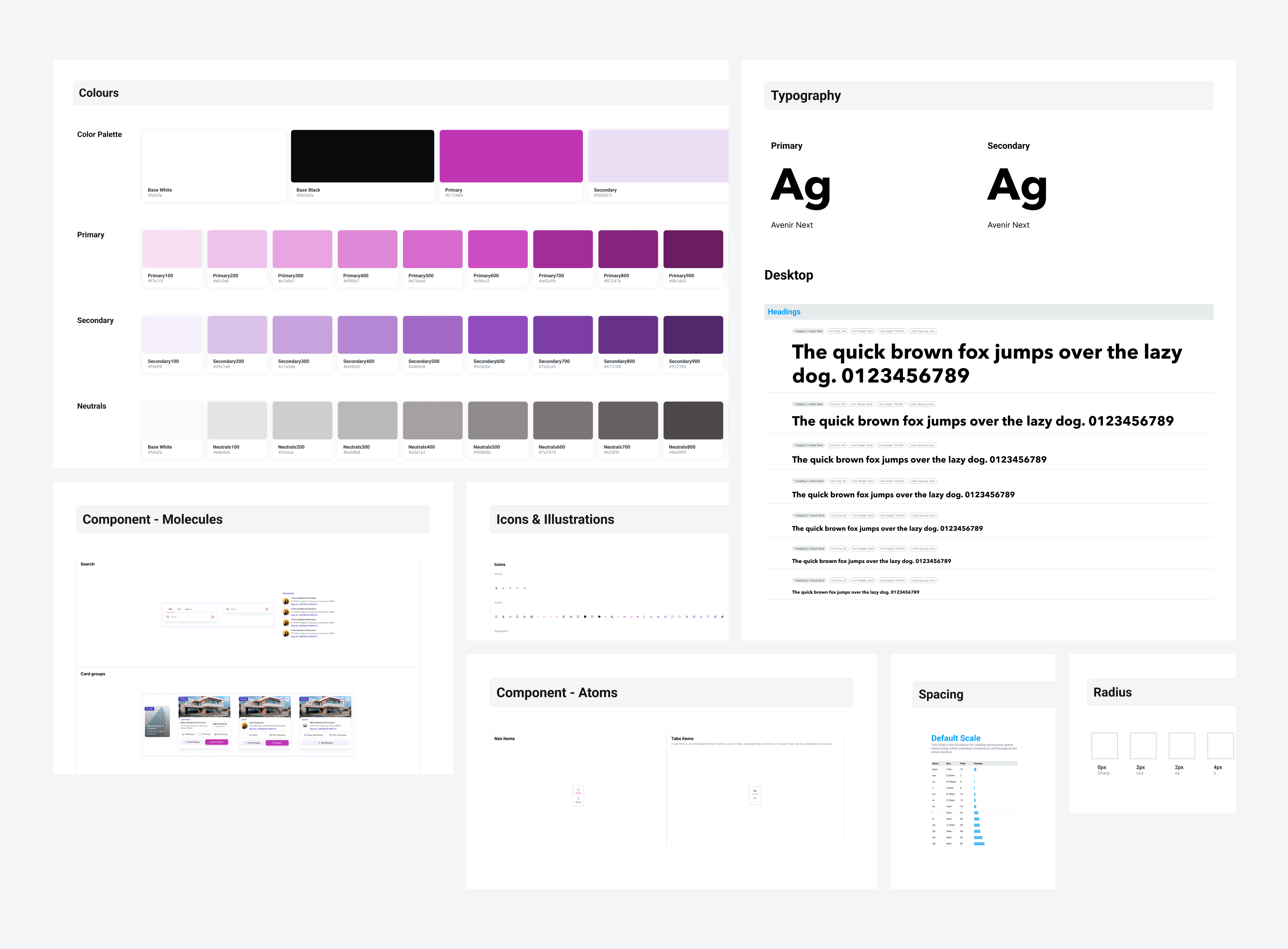This screenshot has height=949, width=1288.
Task: Click the pink envelope mail icon
Action: [624, 617]
